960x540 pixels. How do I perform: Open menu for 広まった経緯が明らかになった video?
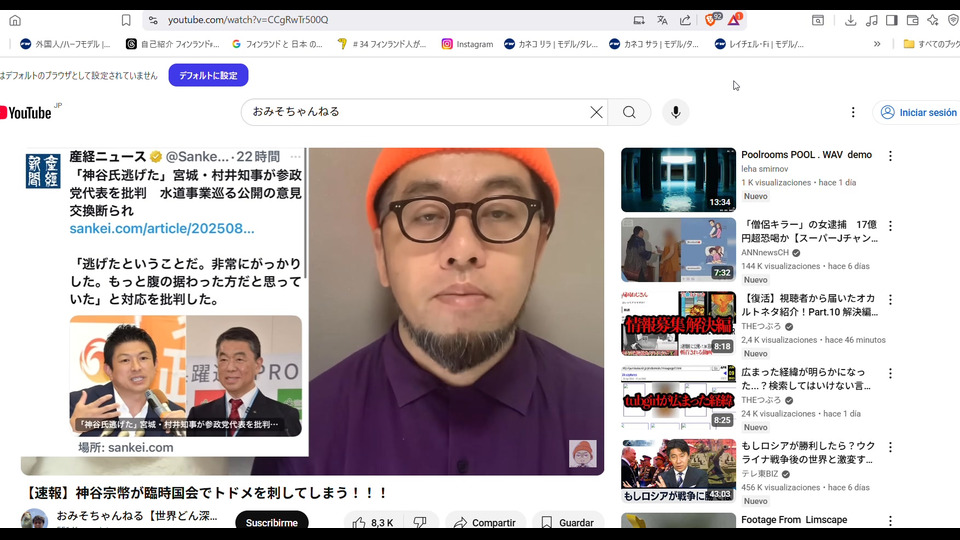(890, 373)
